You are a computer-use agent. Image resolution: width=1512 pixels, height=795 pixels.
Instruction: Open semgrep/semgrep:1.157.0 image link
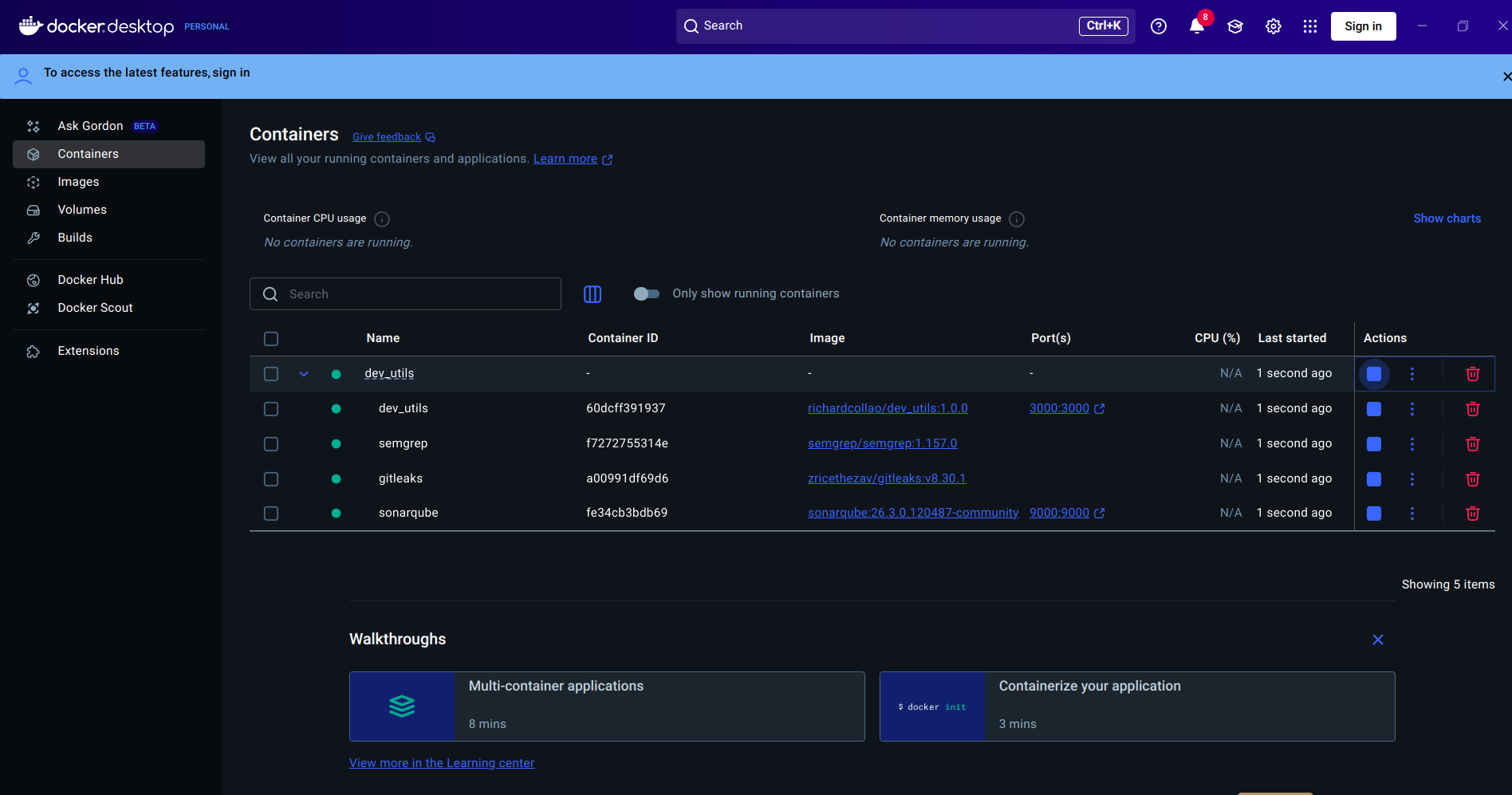tap(882, 443)
